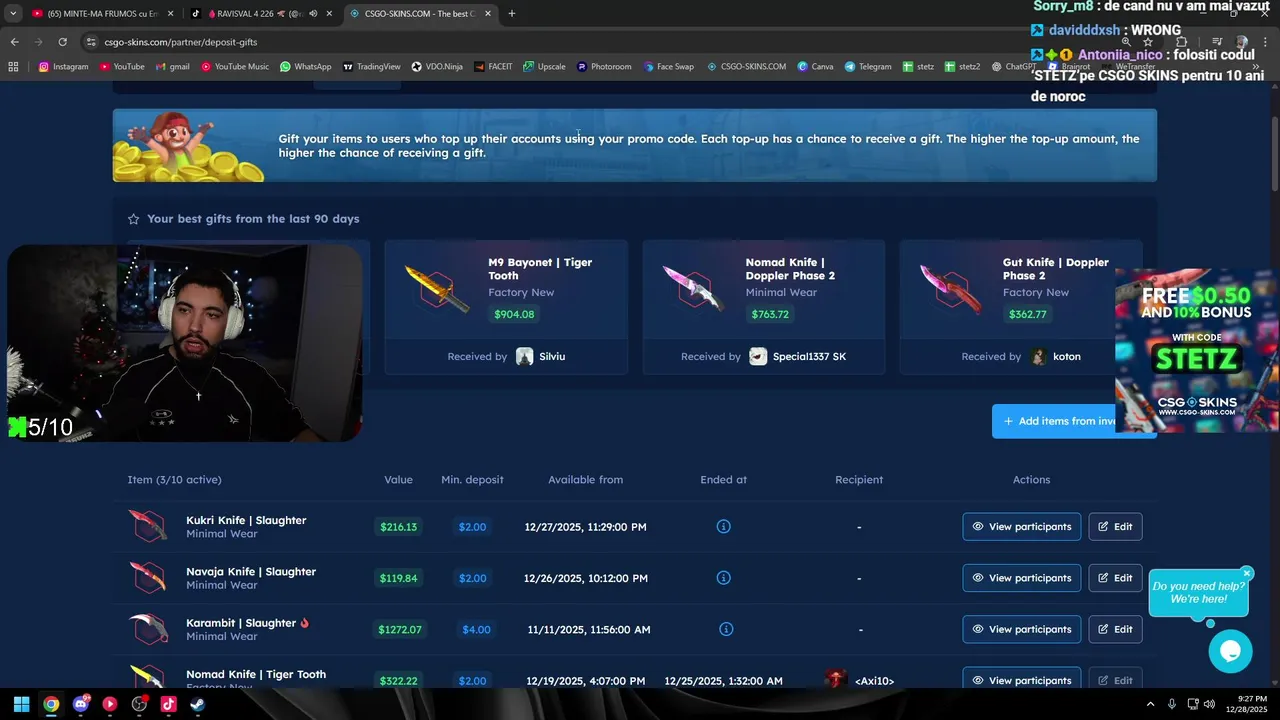Screen dimensions: 1280x720
Task: Select the CSGO-SKINS.COM browser tab
Action: [x=420, y=13]
